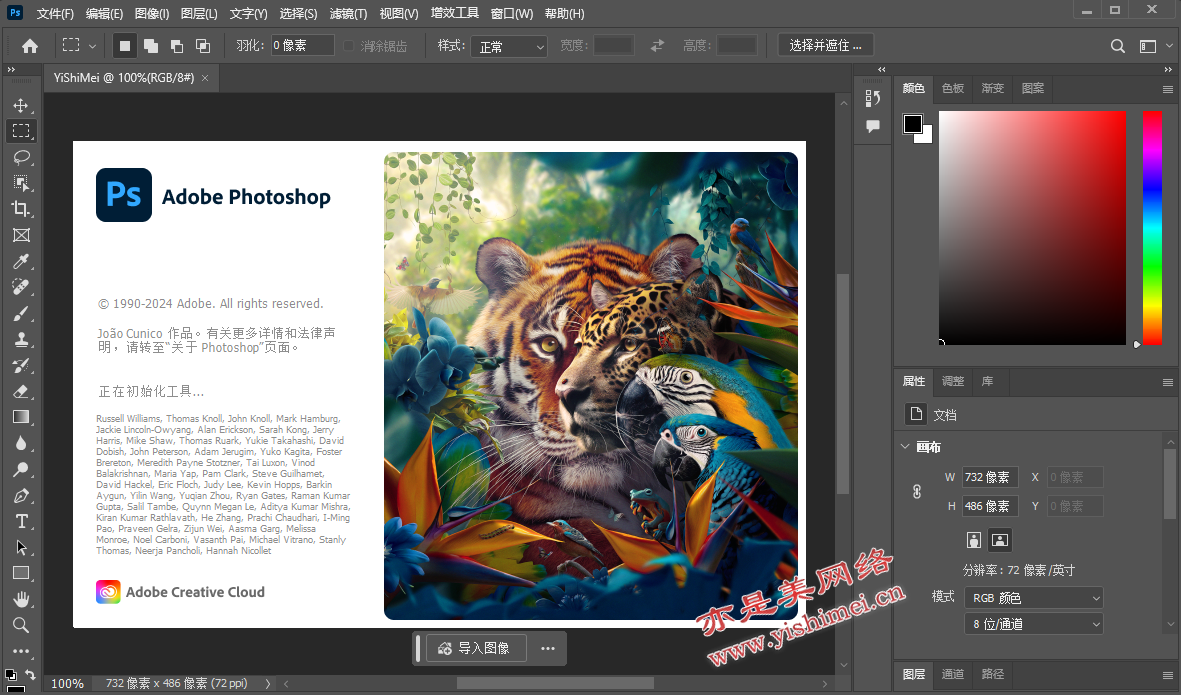Collapse the 画布 section
Screen dimensions: 1181x695
click(905, 447)
